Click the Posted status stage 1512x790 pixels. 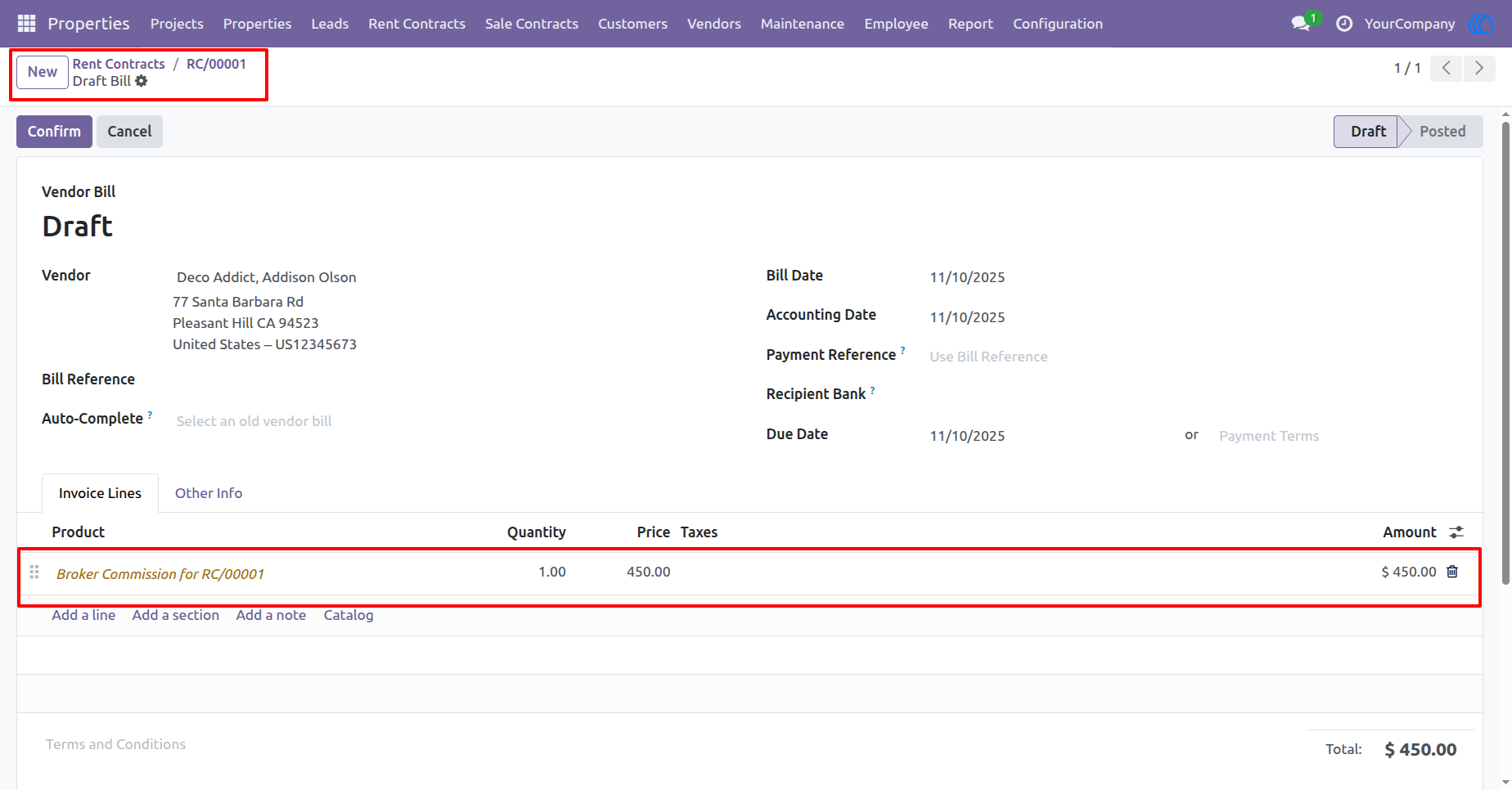(1442, 132)
